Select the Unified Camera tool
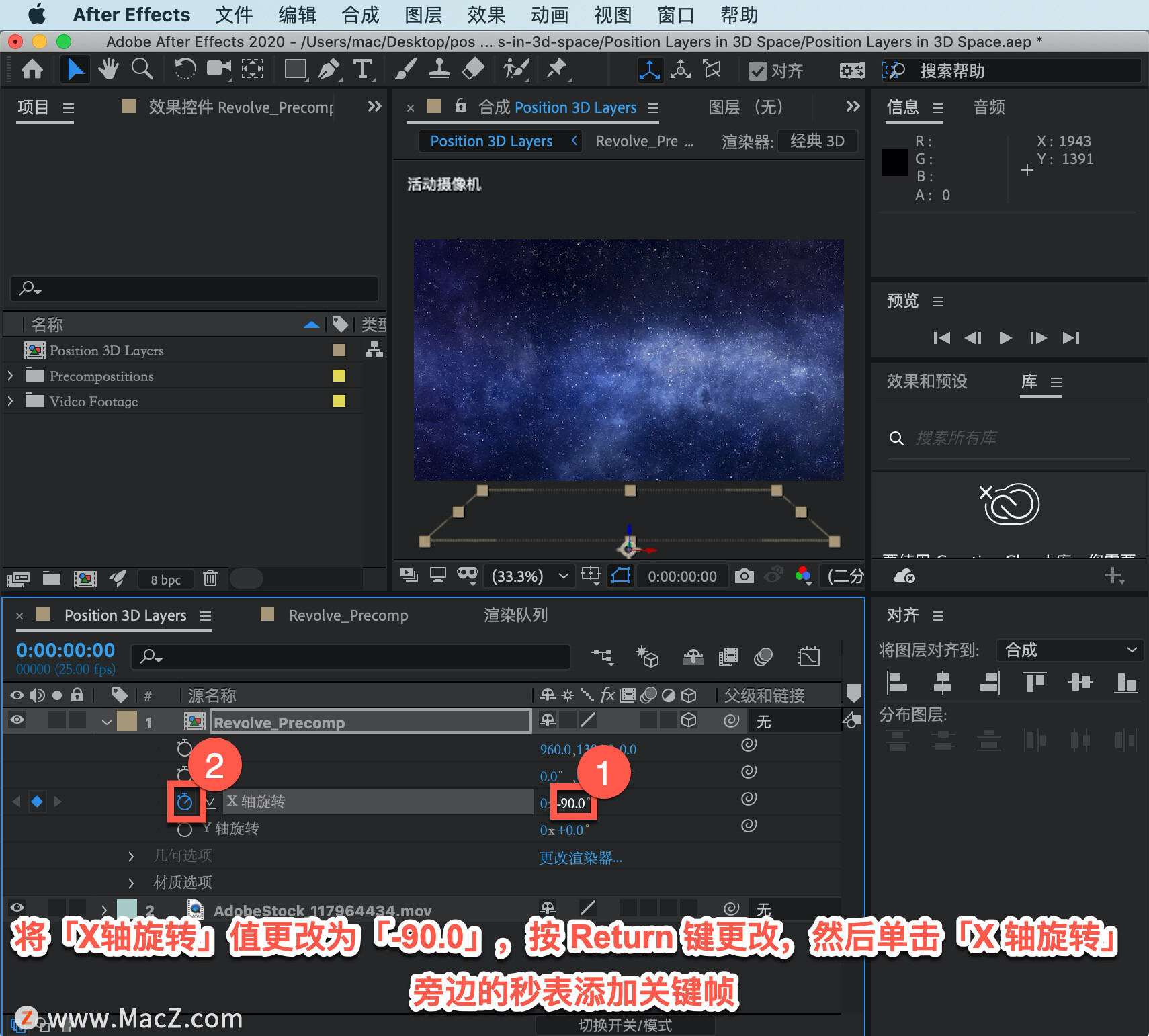Image resolution: width=1149 pixels, height=1036 pixels. pyautogui.click(x=218, y=69)
